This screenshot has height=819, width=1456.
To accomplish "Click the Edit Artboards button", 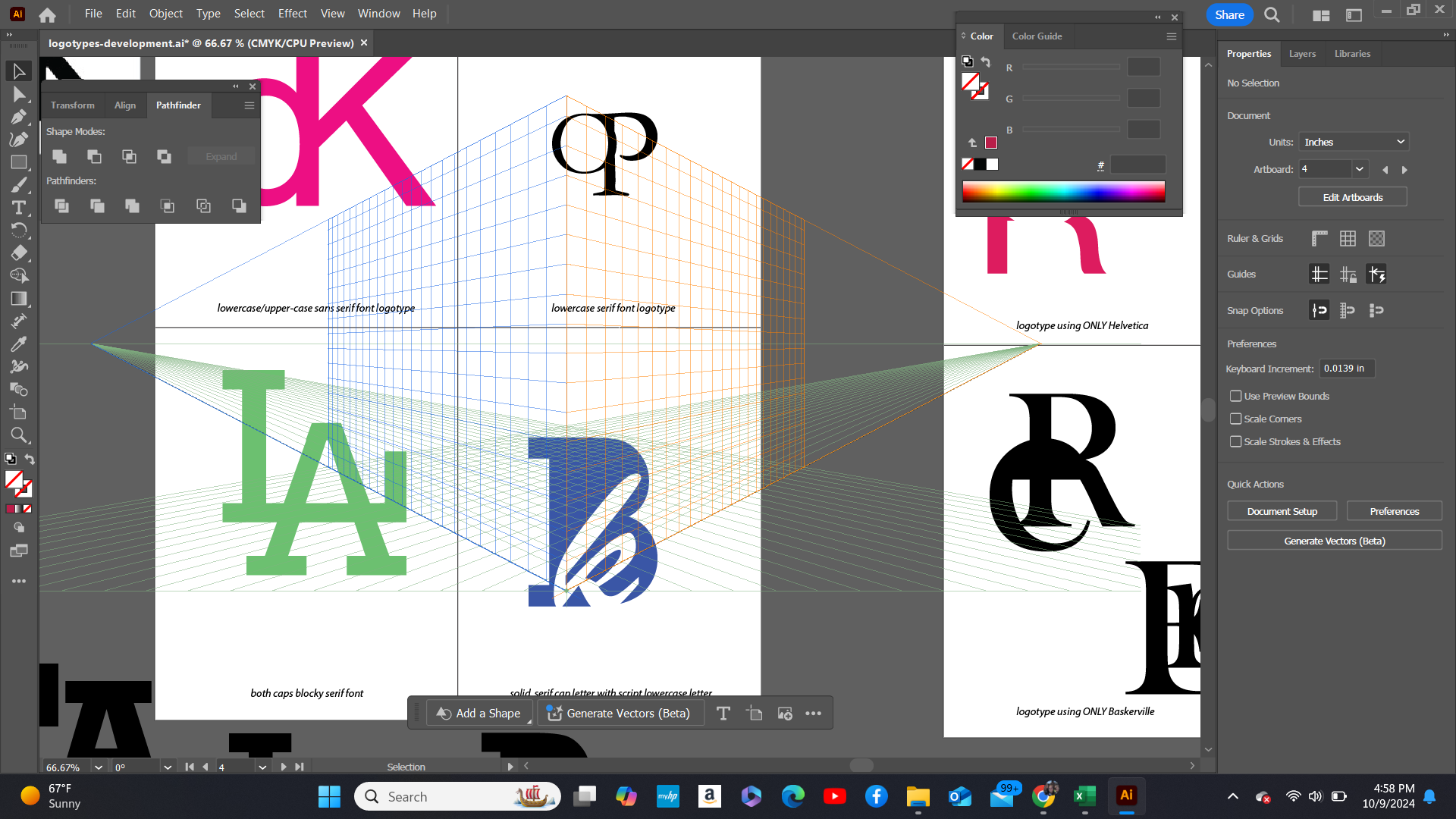I will 1352,196.
